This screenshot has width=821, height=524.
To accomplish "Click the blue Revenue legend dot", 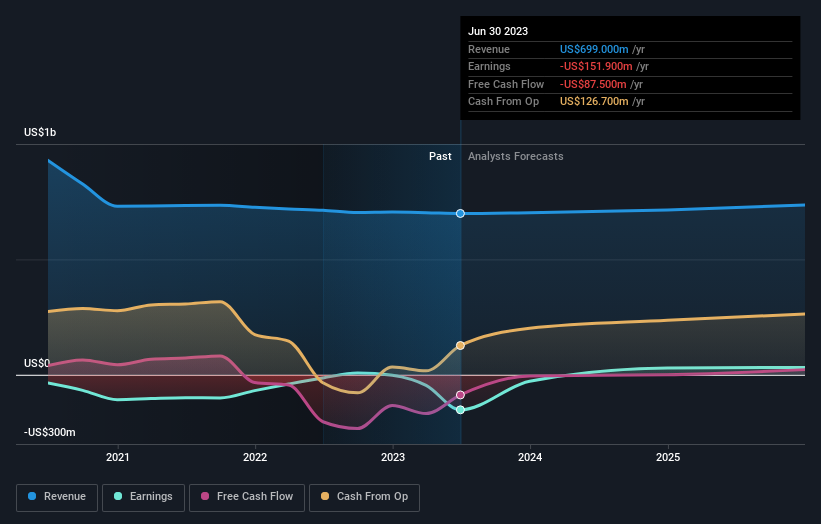I will tap(32, 496).
